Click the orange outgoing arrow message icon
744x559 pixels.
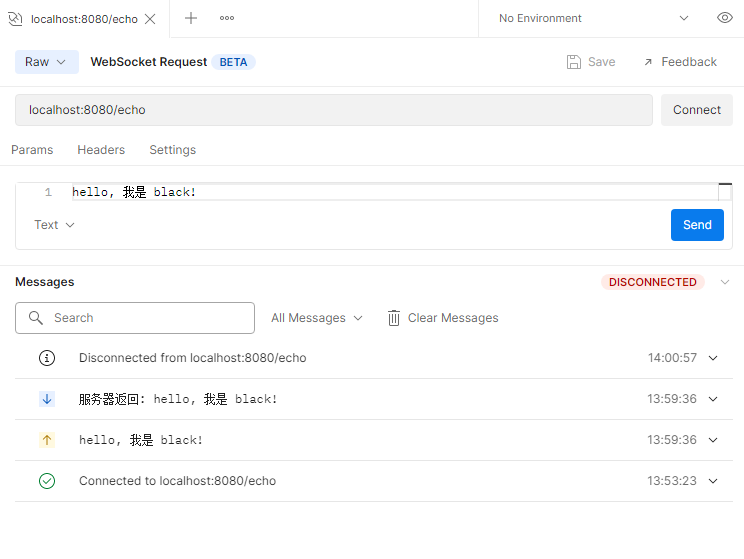point(47,440)
